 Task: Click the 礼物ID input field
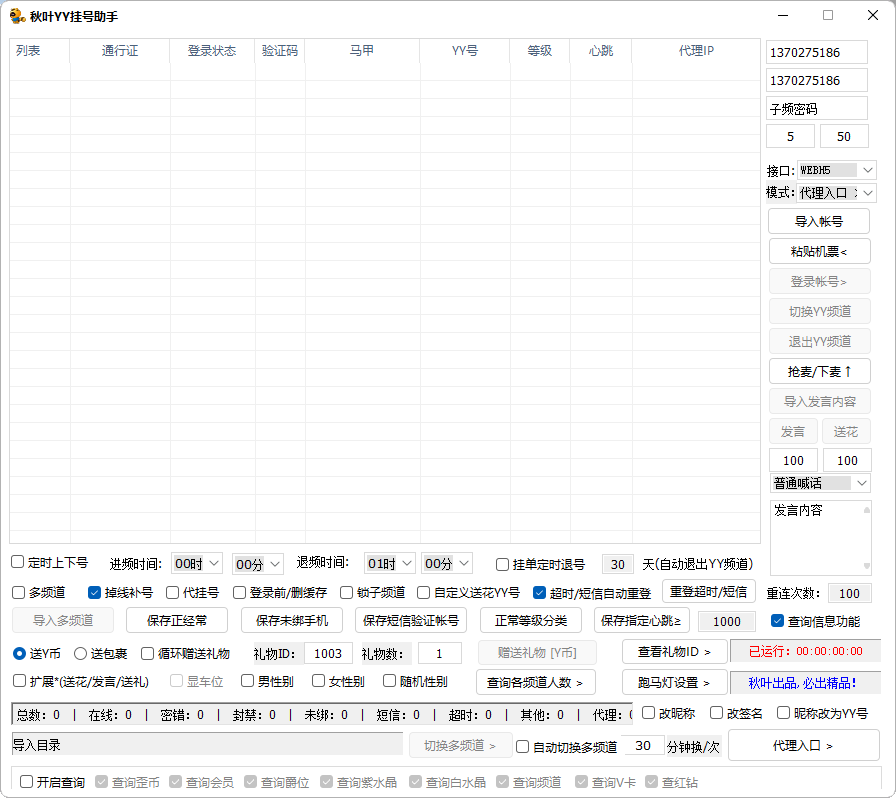328,653
